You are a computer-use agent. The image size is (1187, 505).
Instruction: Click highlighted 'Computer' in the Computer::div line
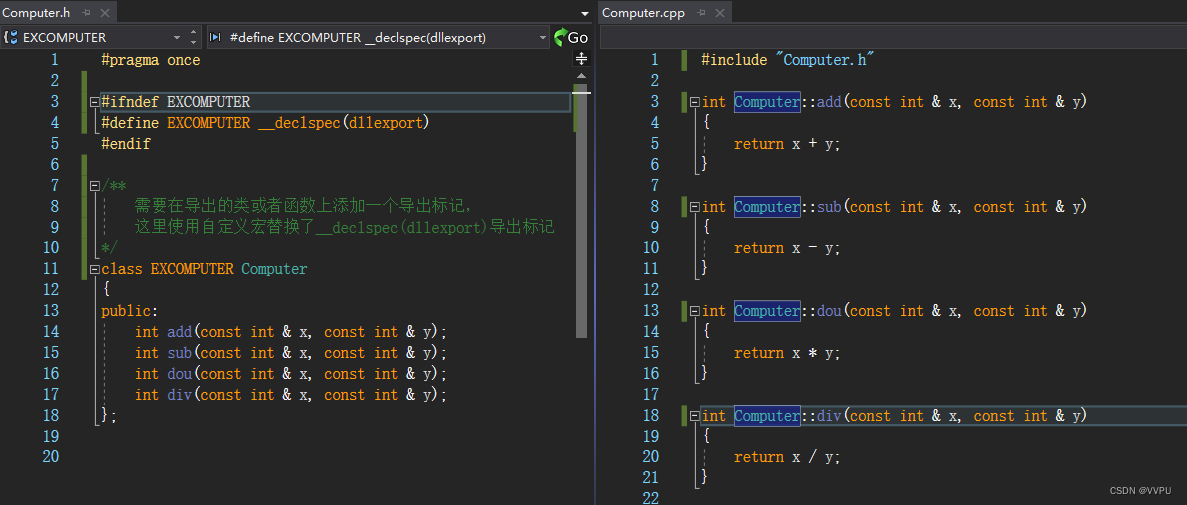767,416
